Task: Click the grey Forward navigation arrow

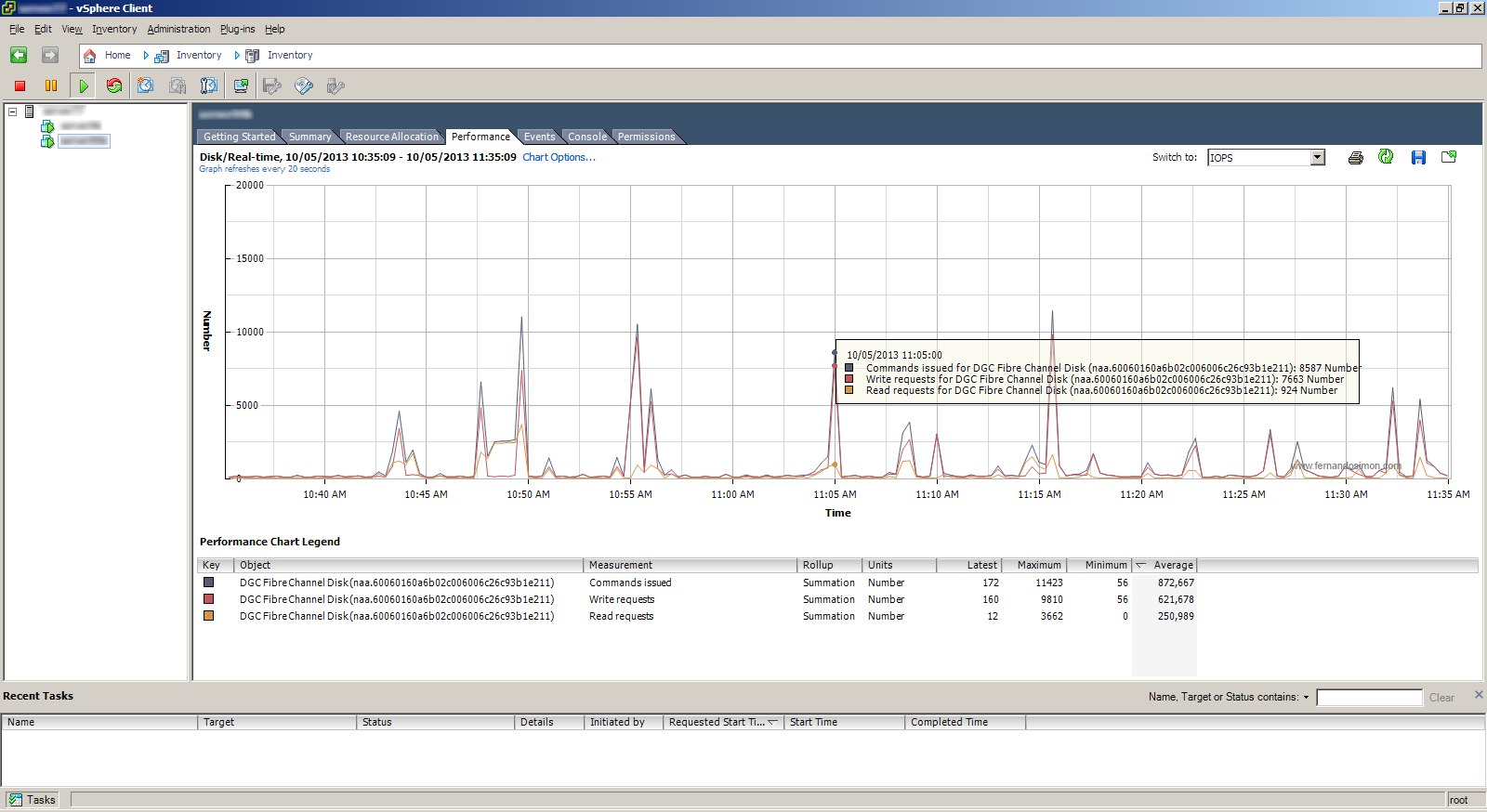Action: pyautogui.click(x=50, y=56)
